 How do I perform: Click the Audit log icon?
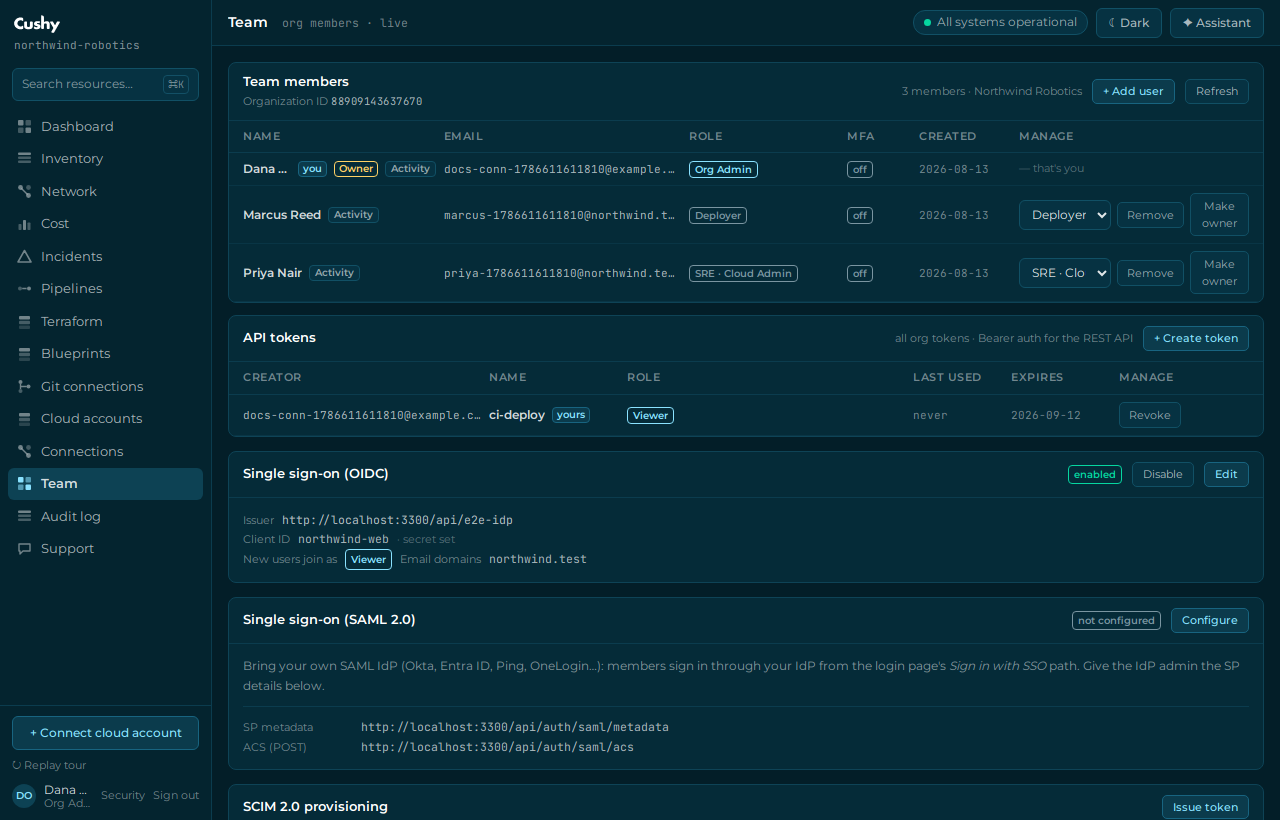click(x=25, y=516)
